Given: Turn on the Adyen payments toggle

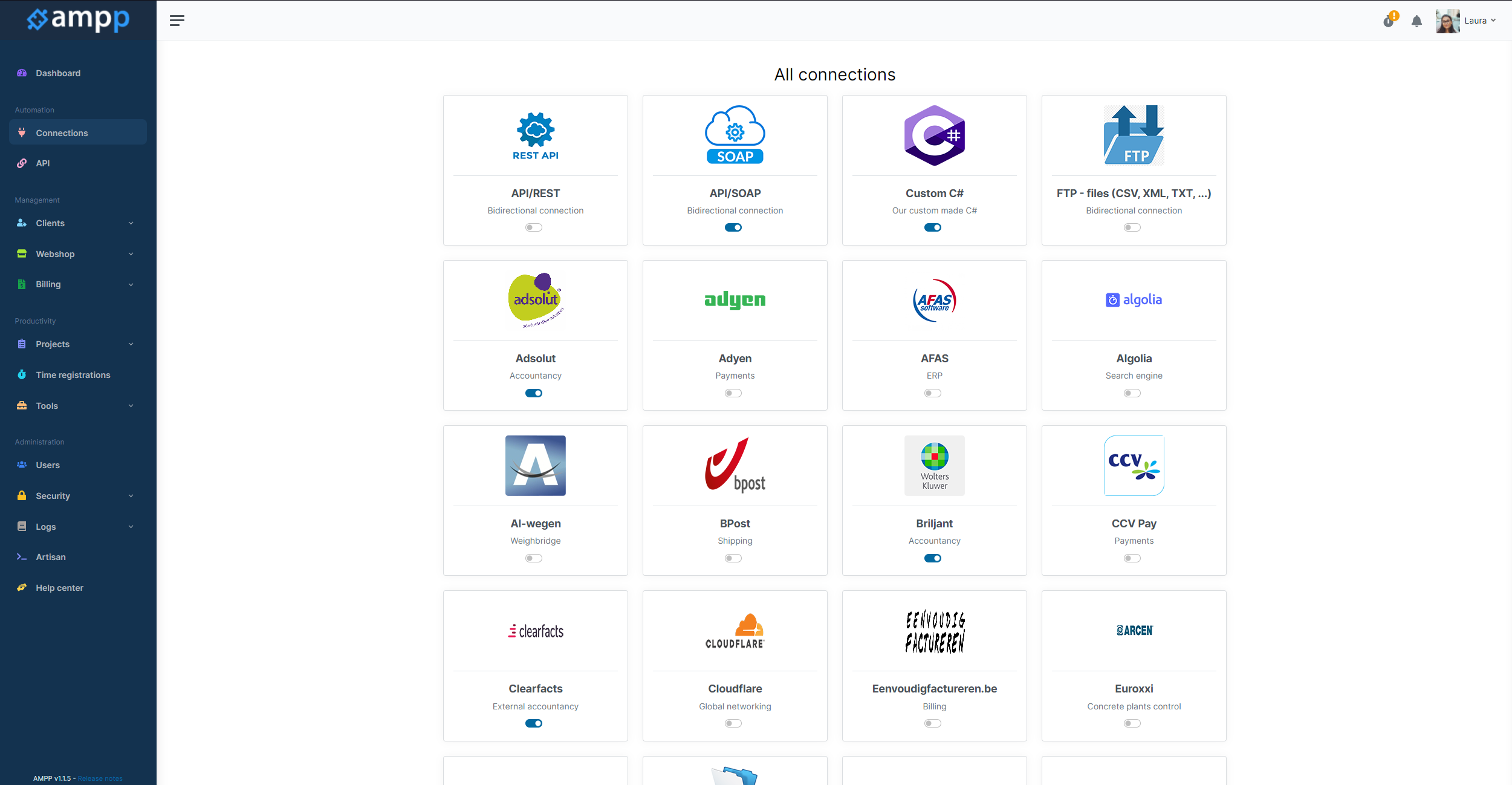Looking at the screenshot, I should 733,393.
